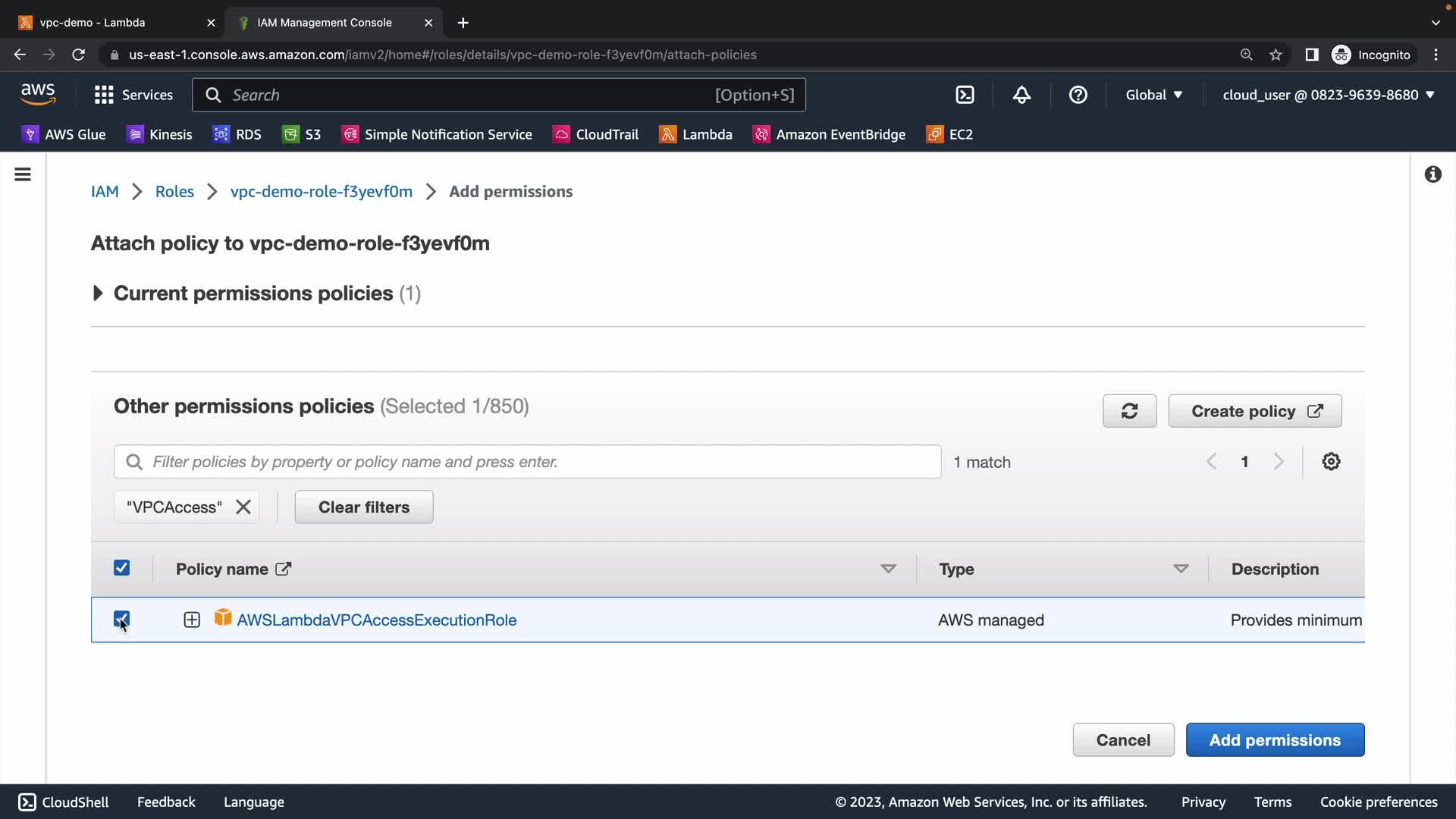Open the Lambda bookmark shortcut

click(695, 134)
